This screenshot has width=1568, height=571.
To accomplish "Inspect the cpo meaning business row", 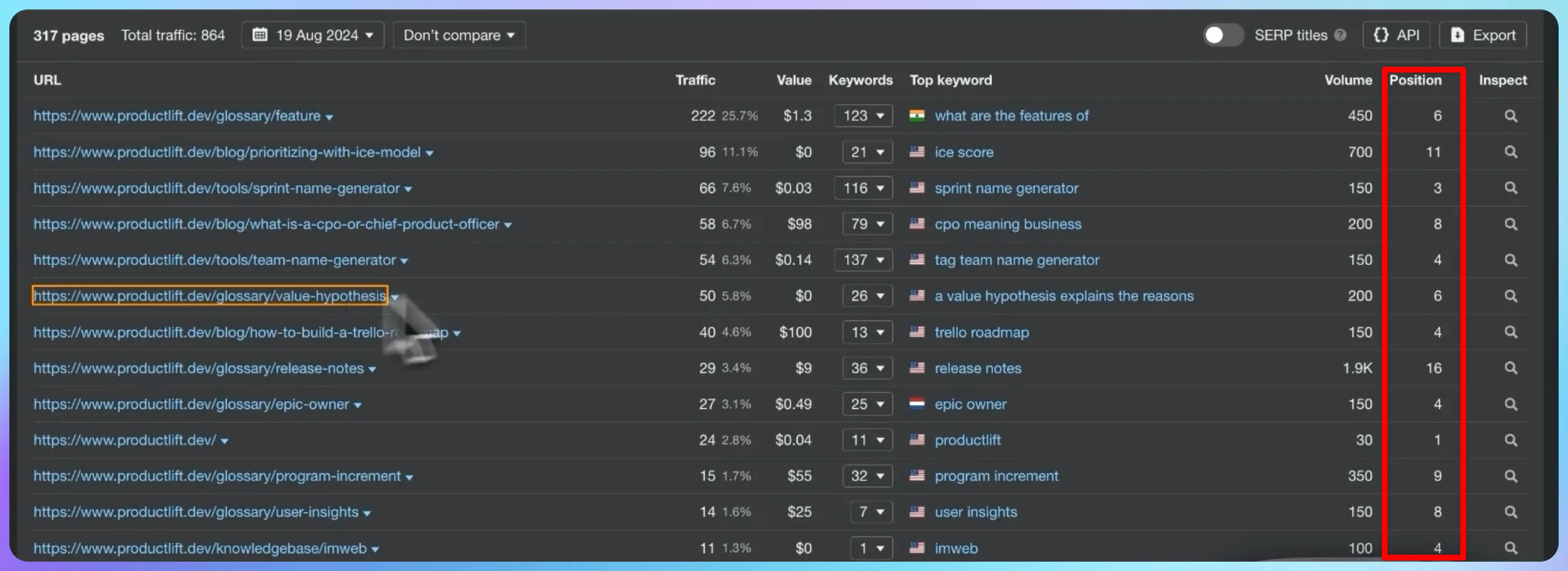I will pyautogui.click(x=1510, y=224).
